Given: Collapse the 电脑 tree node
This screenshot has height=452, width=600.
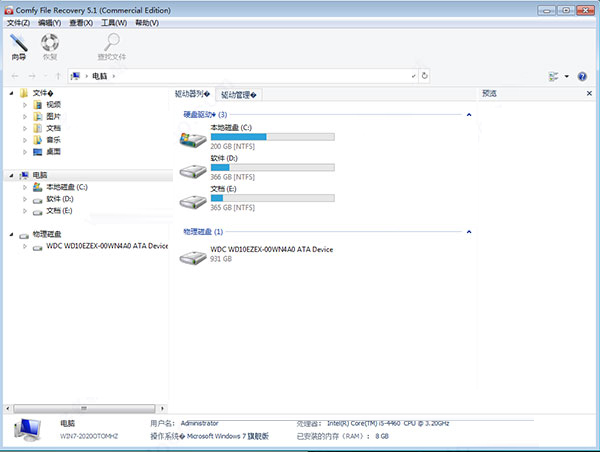Looking at the screenshot, I should pos(12,175).
